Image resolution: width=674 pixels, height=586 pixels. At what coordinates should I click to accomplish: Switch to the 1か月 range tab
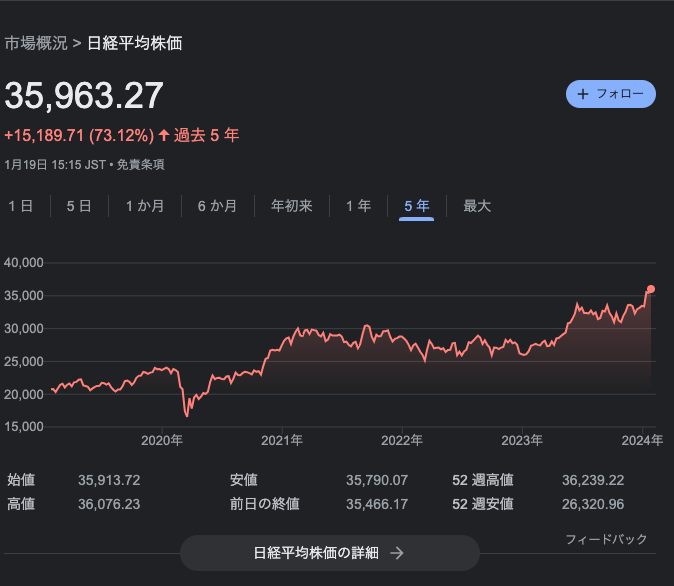[x=145, y=206]
